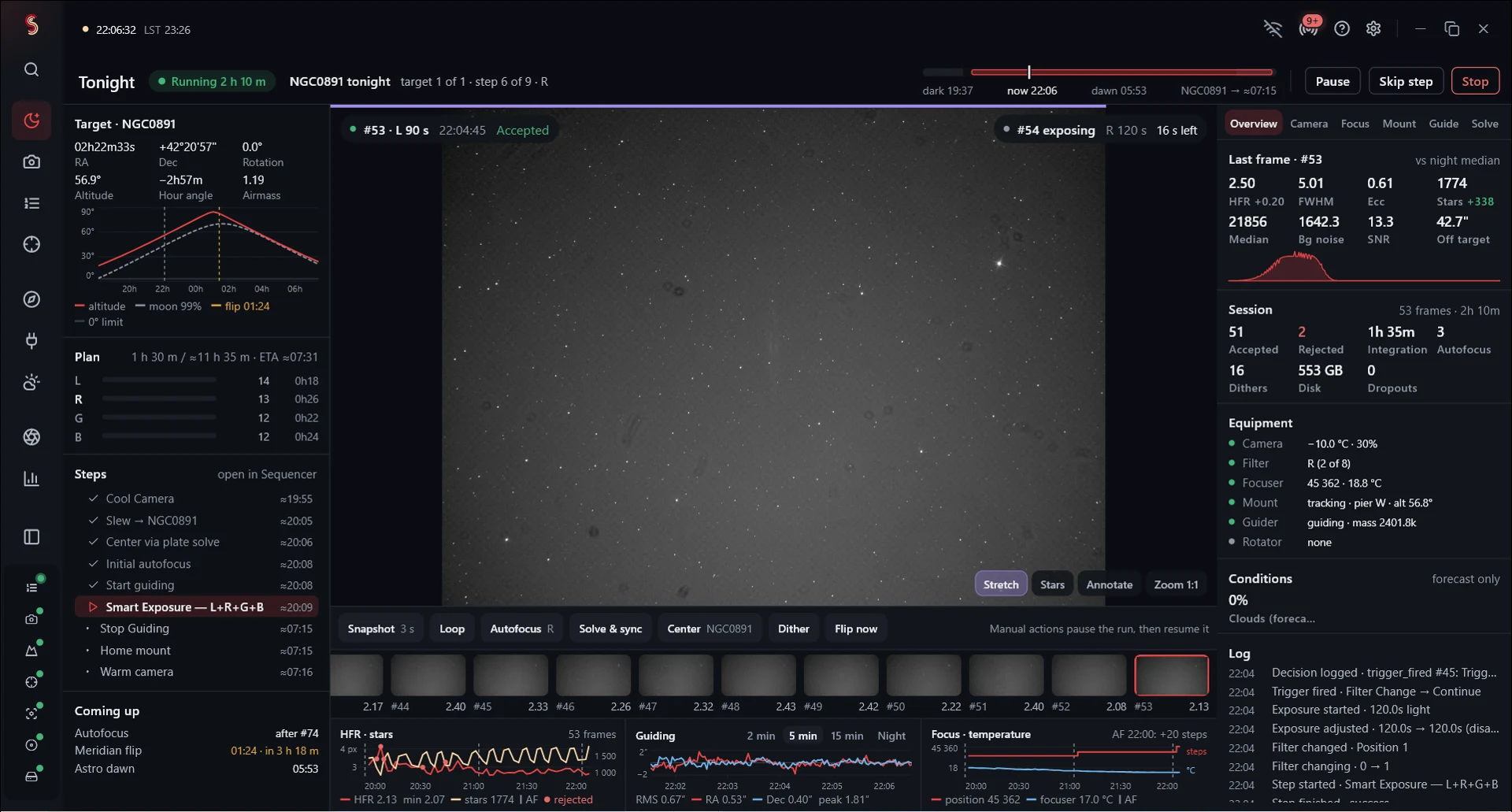Click the Solve & sync button
This screenshot has width=1512, height=812.
coord(610,628)
